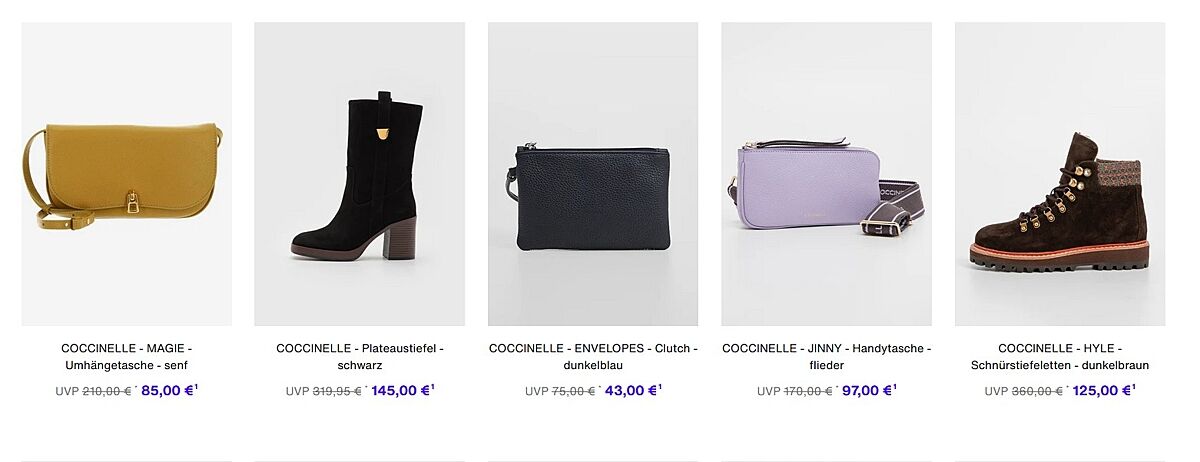1200x462 pixels.
Task: Click COCCINELLE - HYLE - Schnürstiefeletten - dunkelbraun title
Action: (x=1060, y=356)
